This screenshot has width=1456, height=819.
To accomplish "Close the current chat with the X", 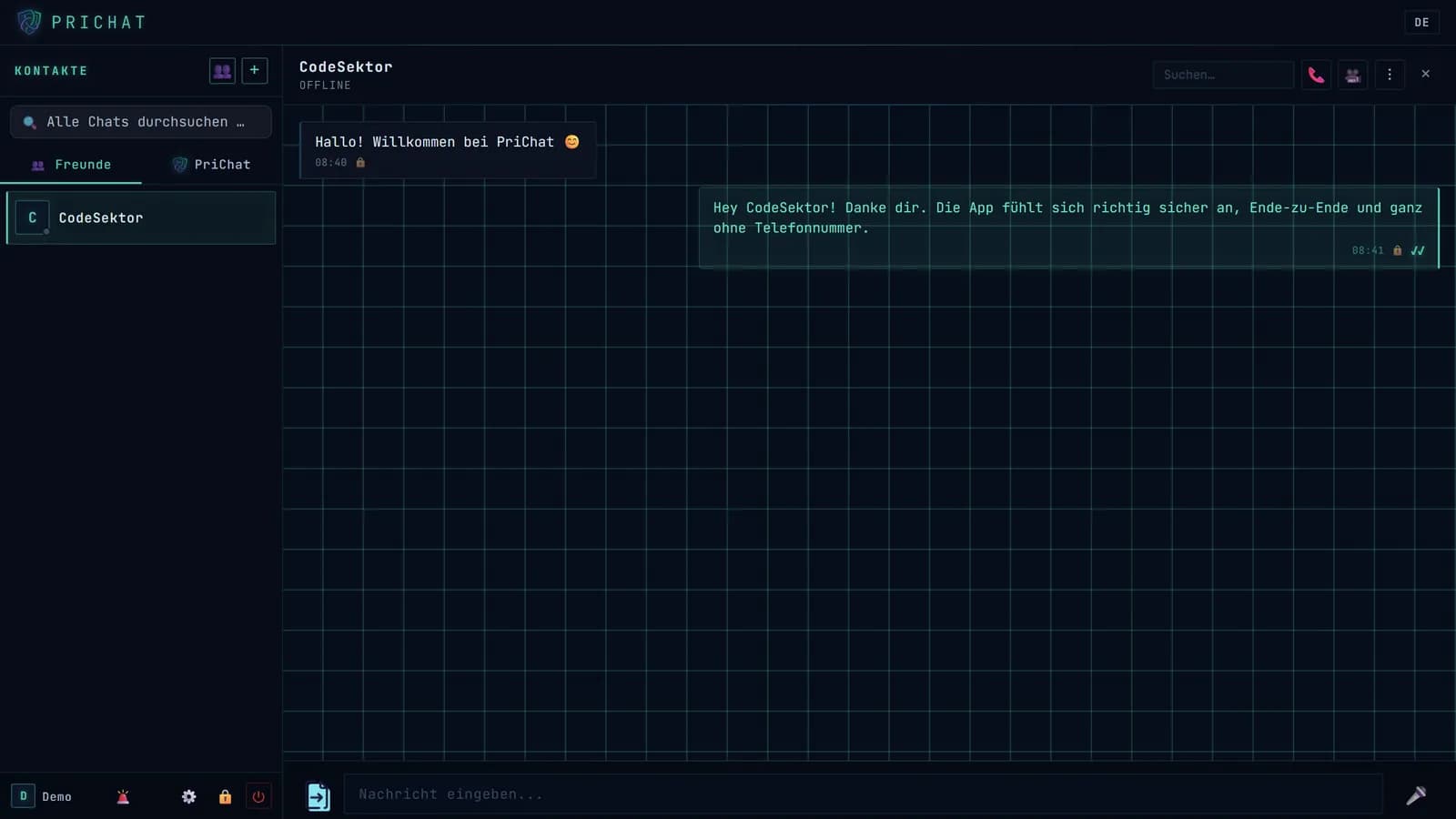I will pos(1425,74).
